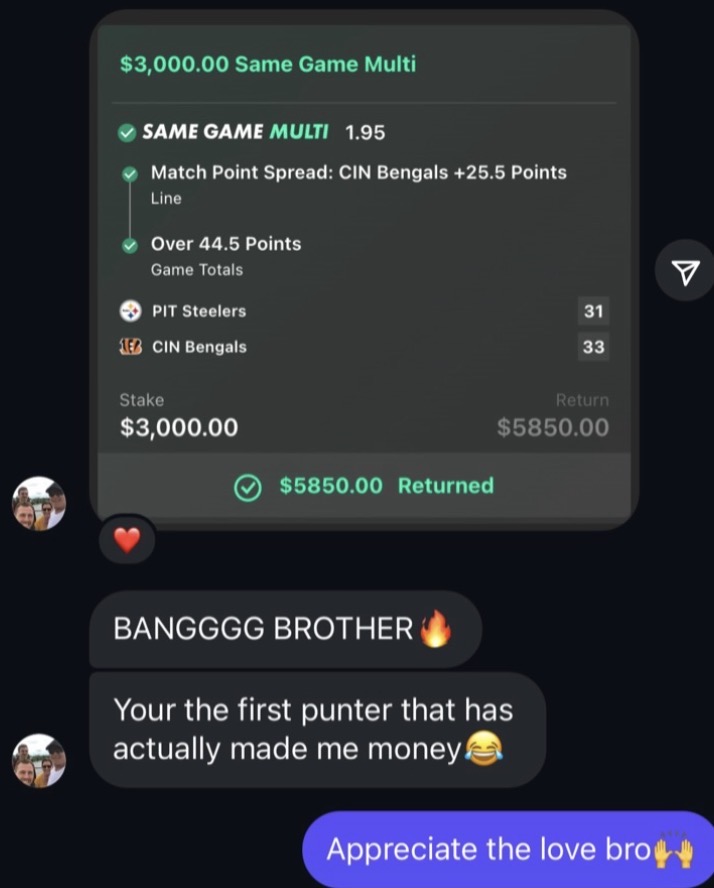Screen dimensions: 714x888
Task: Select the 'Your the first punter' message
Action: [316, 730]
